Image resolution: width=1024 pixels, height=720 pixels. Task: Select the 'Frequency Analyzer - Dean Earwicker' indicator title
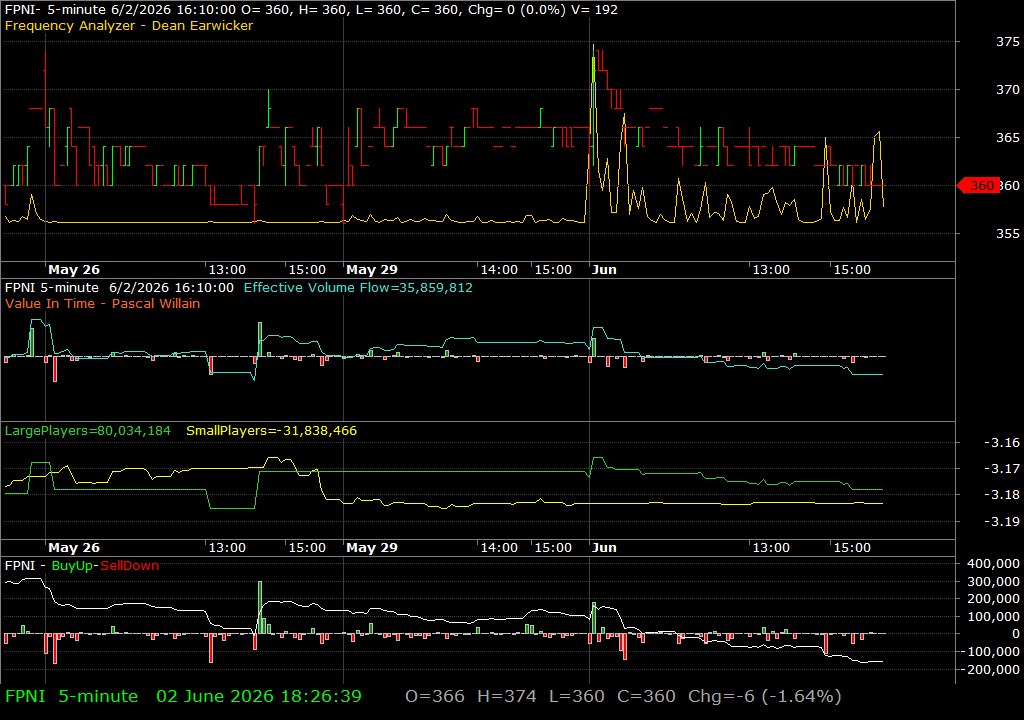tap(129, 25)
